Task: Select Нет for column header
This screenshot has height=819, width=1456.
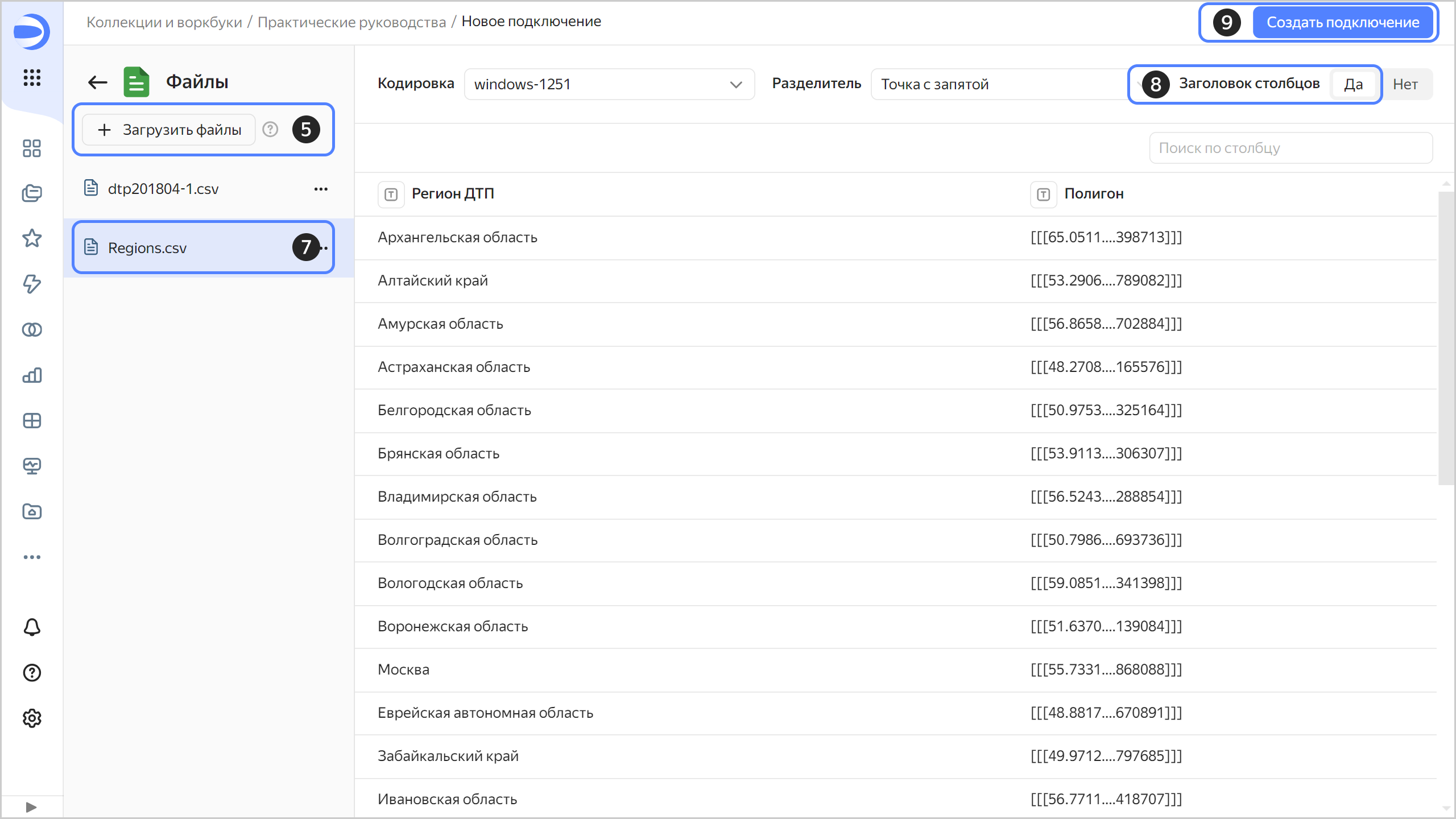Action: 1405,84
